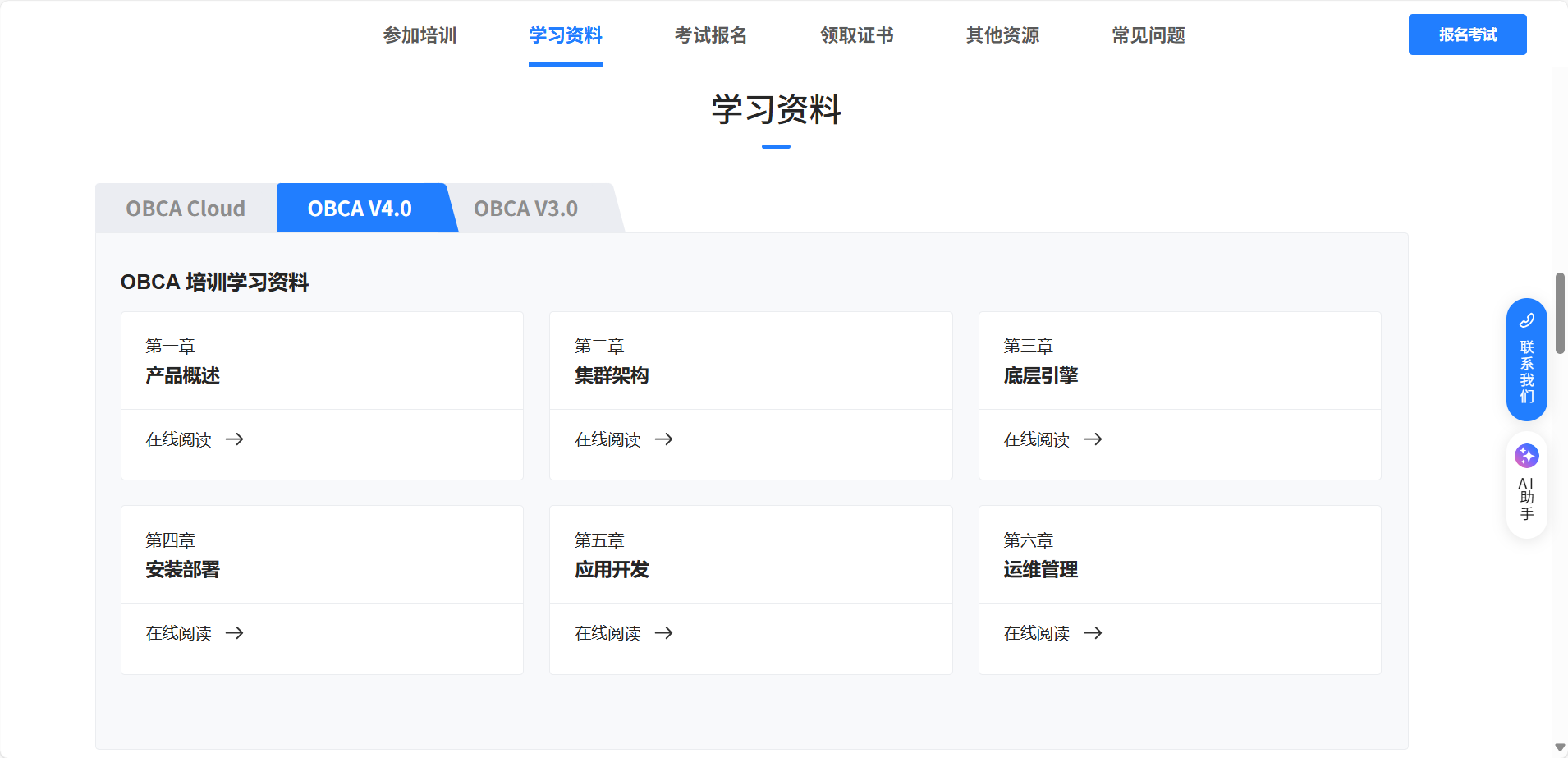Click the 运维管理 chapter title
1568x758 pixels.
coord(1041,570)
